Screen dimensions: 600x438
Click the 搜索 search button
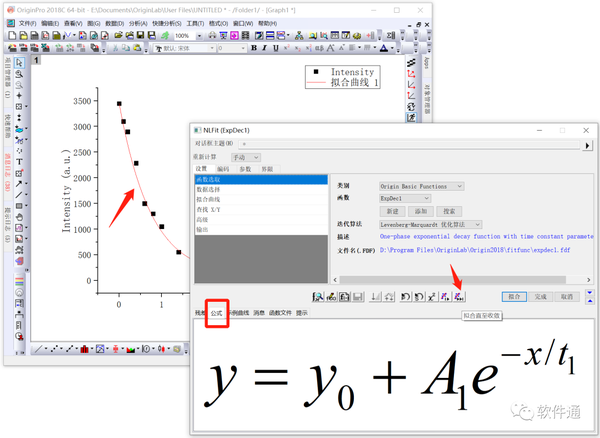pyautogui.click(x=449, y=211)
